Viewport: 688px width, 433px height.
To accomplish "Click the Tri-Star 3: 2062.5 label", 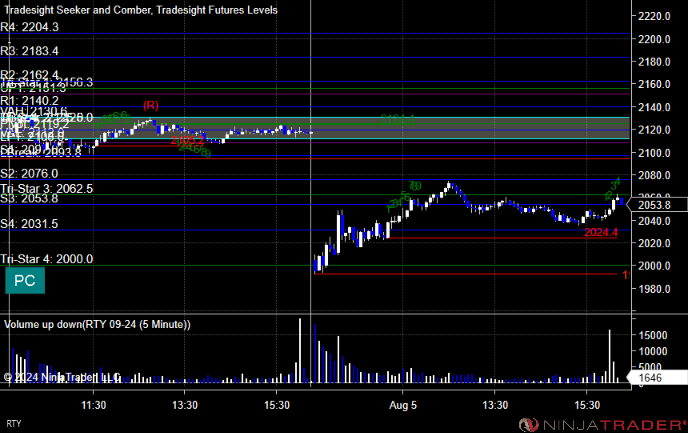I will [47, 189].
